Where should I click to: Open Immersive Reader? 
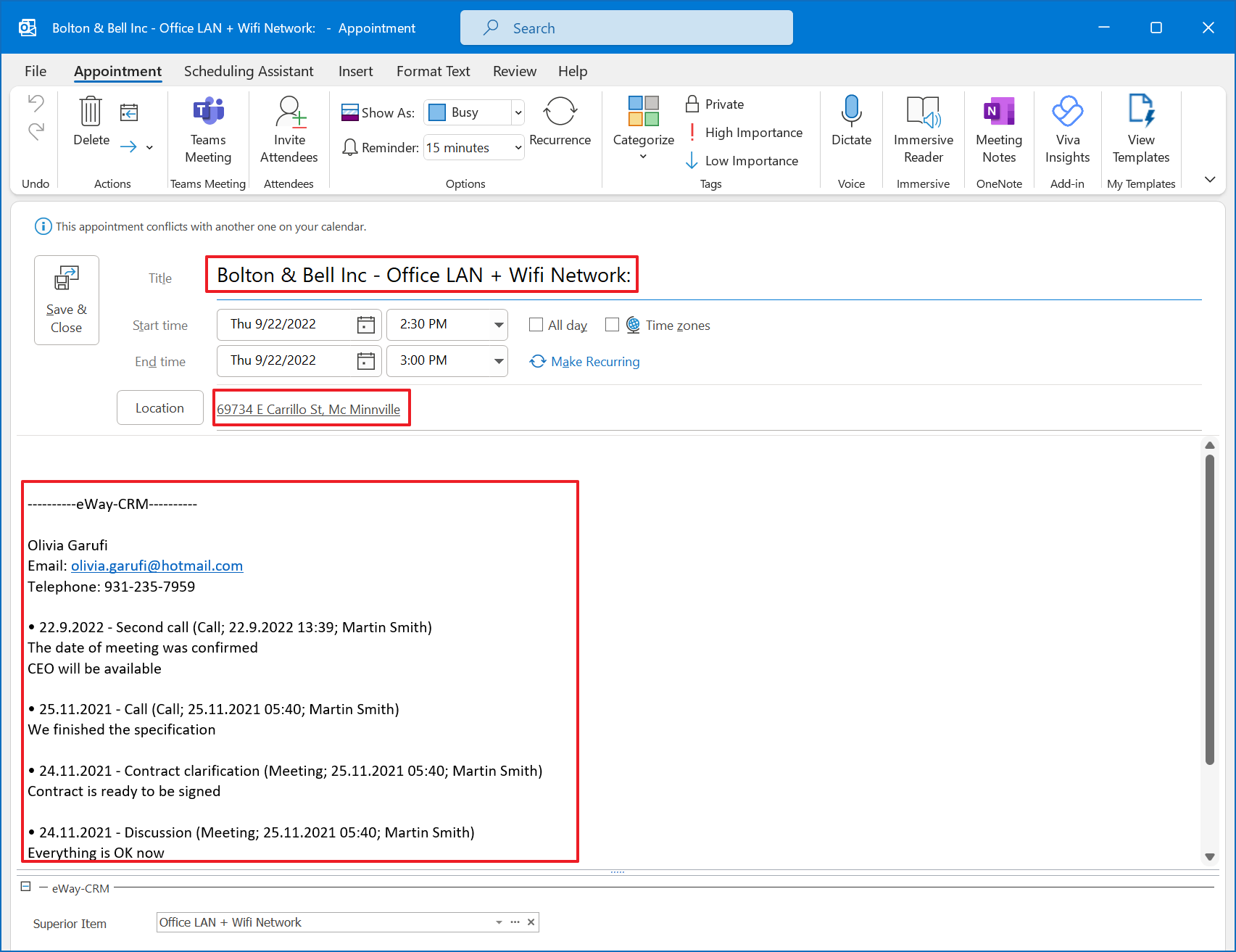tap(923, 130)
